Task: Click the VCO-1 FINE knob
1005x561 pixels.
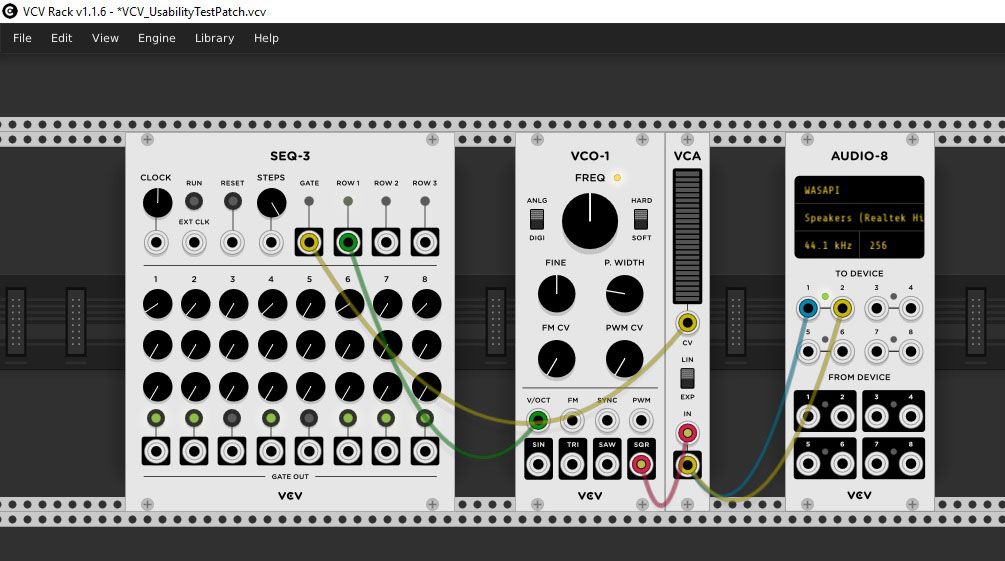Action: [556, 294]
